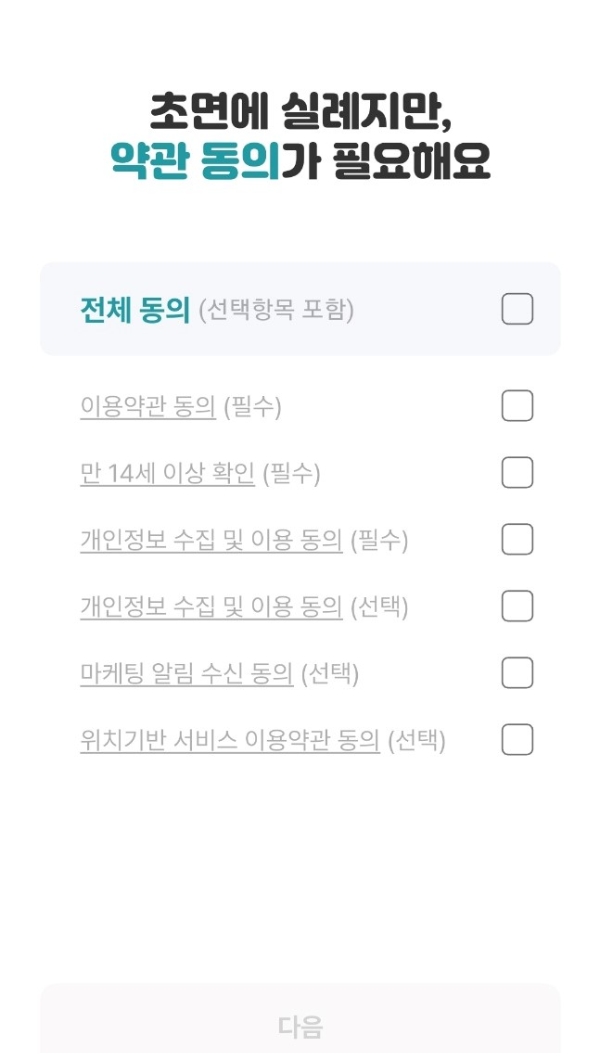
Task: View the 마케팅 알림 수신 동의 details
Action: click(x=186, y=673)
